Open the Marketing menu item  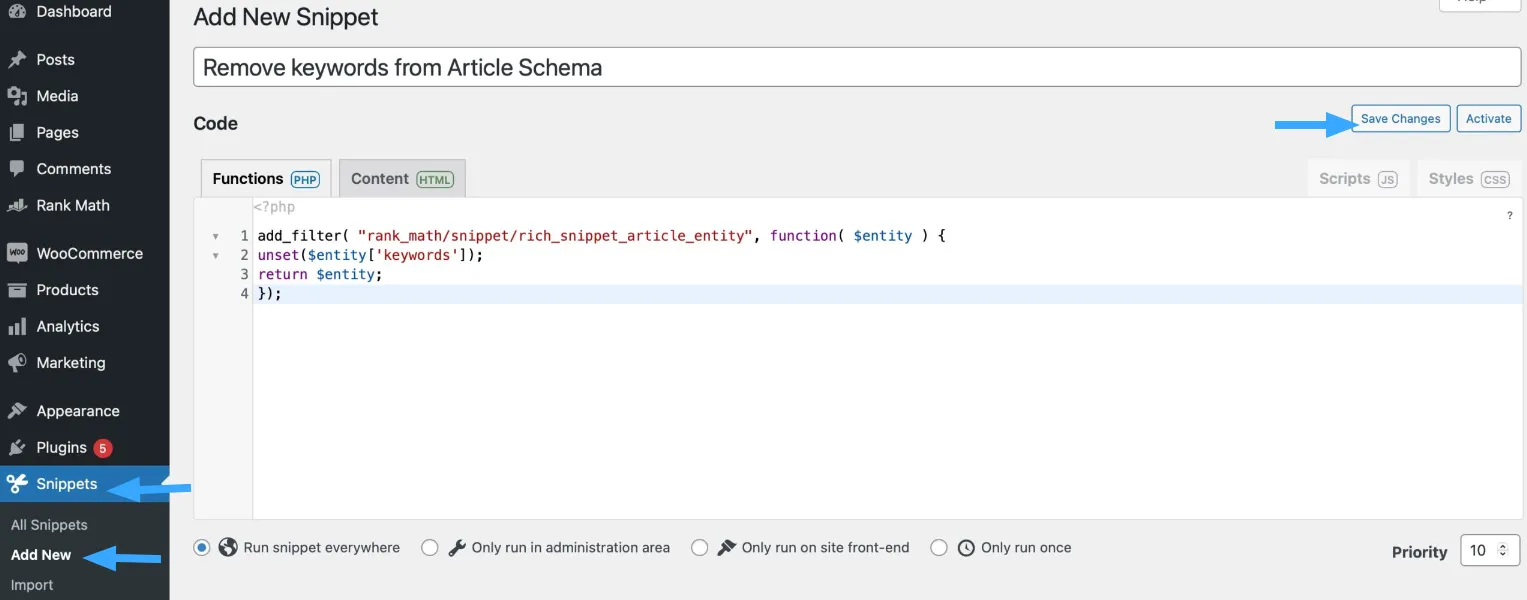[x=85, y=363]
